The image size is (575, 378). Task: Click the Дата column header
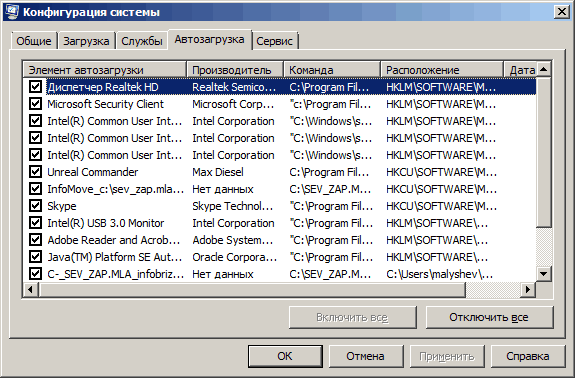[520, 70]
